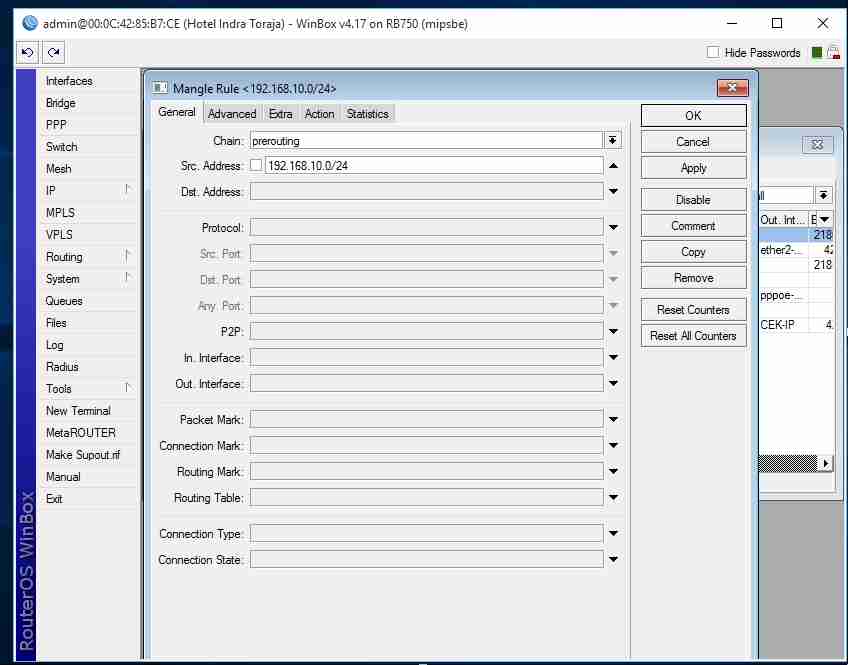
Task: Click the Comment button
Action: 693,226
